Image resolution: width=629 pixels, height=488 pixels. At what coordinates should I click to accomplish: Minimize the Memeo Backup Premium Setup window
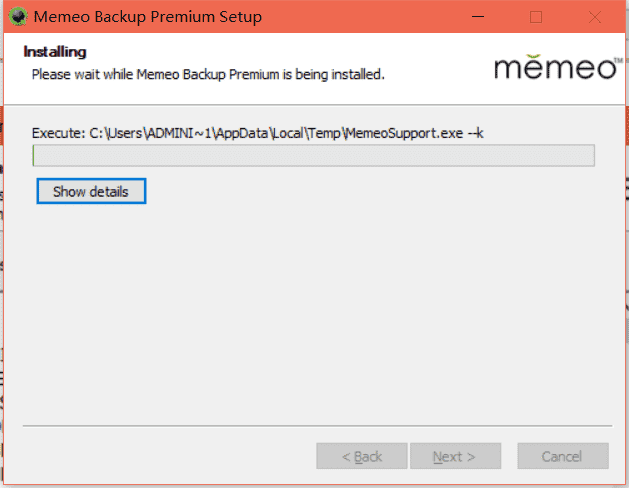tap(477, 17)
